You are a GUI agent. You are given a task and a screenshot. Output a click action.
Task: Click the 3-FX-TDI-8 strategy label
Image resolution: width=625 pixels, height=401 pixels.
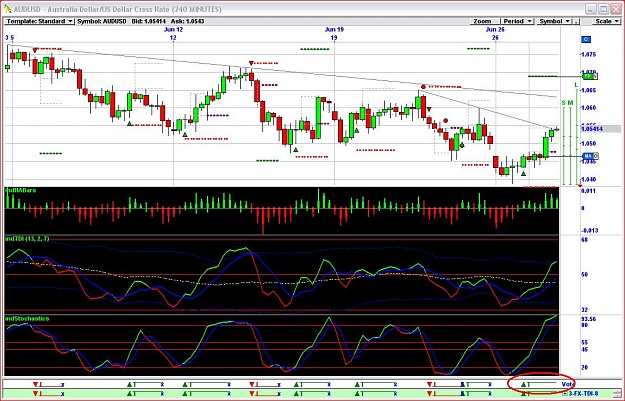[584, 394]
